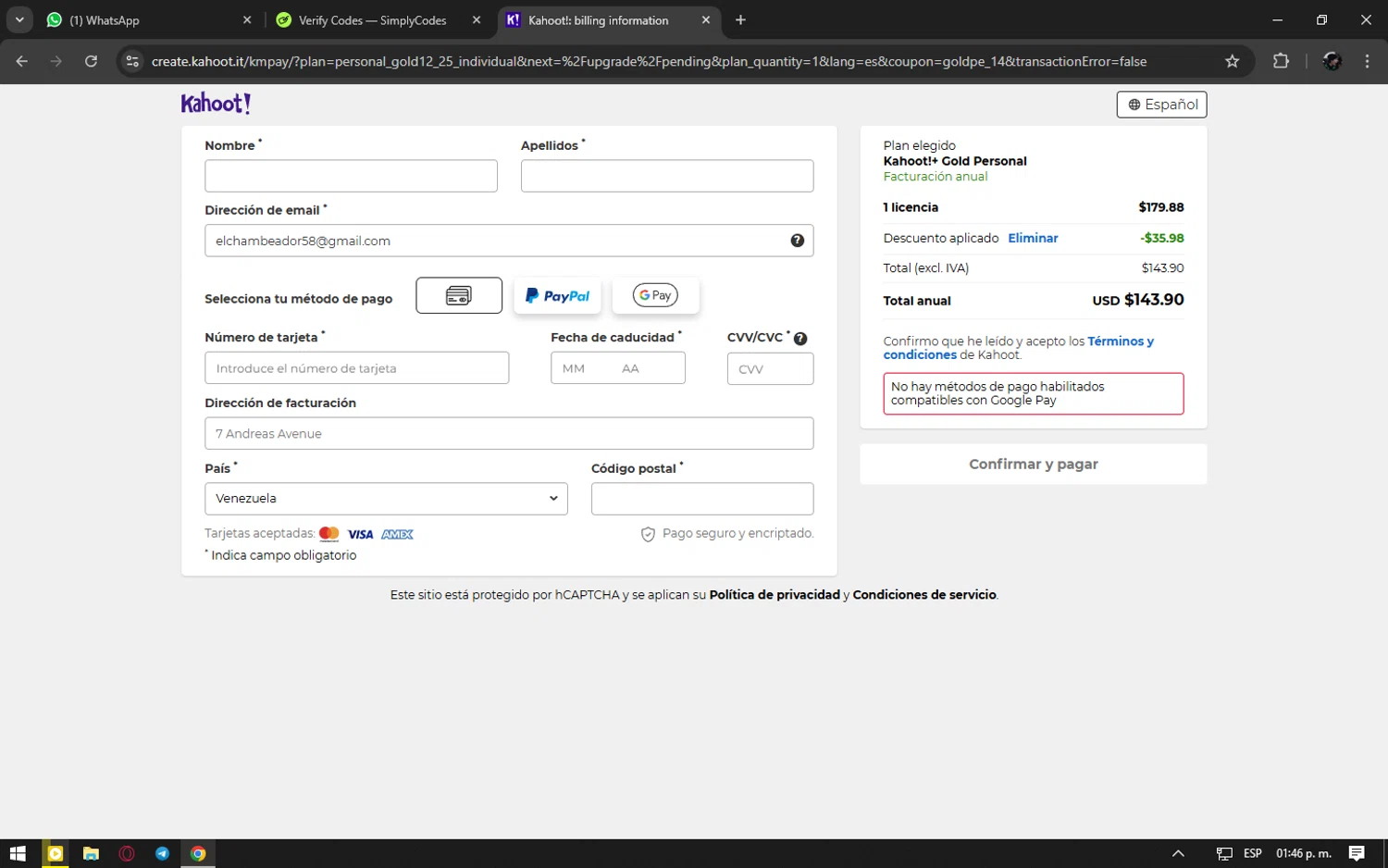The image size is (1388, 868).
Task: Switch to the WhatsApp tab
Action: coord(139,20)
